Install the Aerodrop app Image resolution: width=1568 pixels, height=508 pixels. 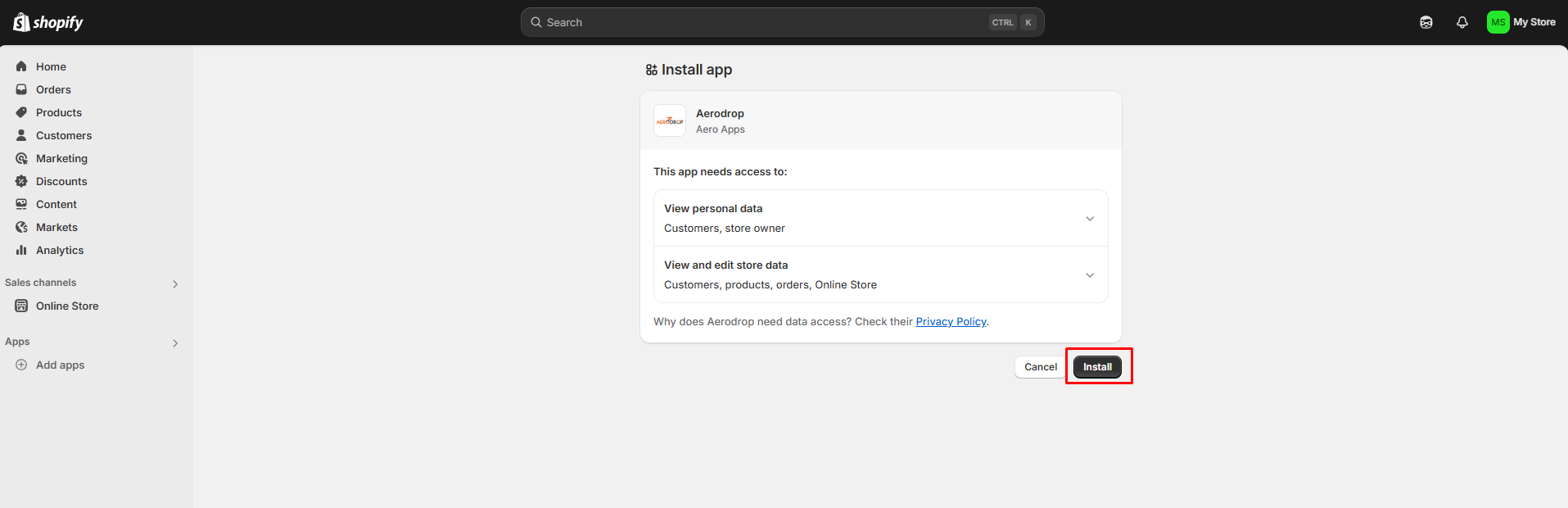tap(1097, 367)
